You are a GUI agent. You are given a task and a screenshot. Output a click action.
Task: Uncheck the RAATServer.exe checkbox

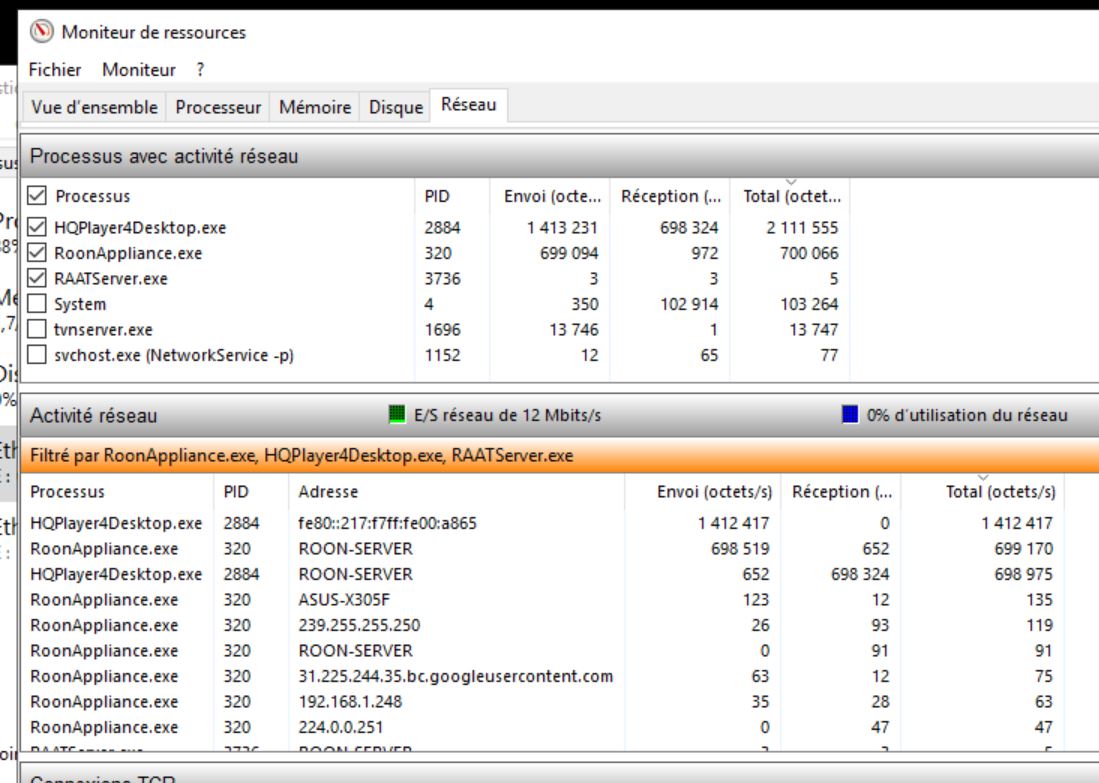click(36, 278)
